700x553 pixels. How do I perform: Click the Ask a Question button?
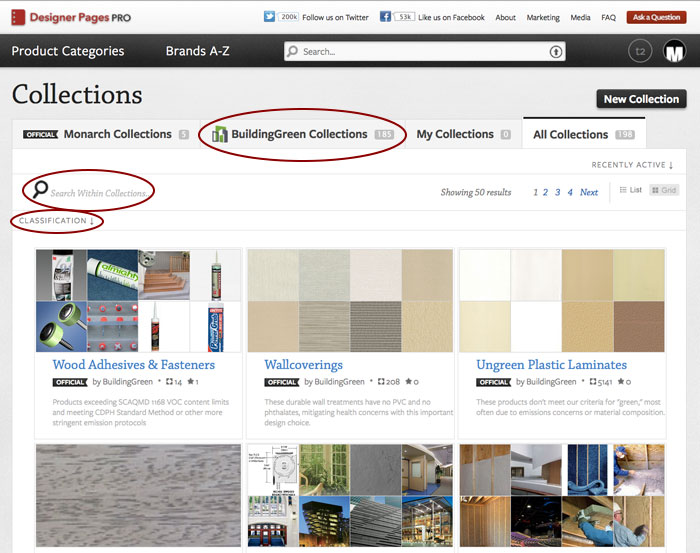(656, 17)
